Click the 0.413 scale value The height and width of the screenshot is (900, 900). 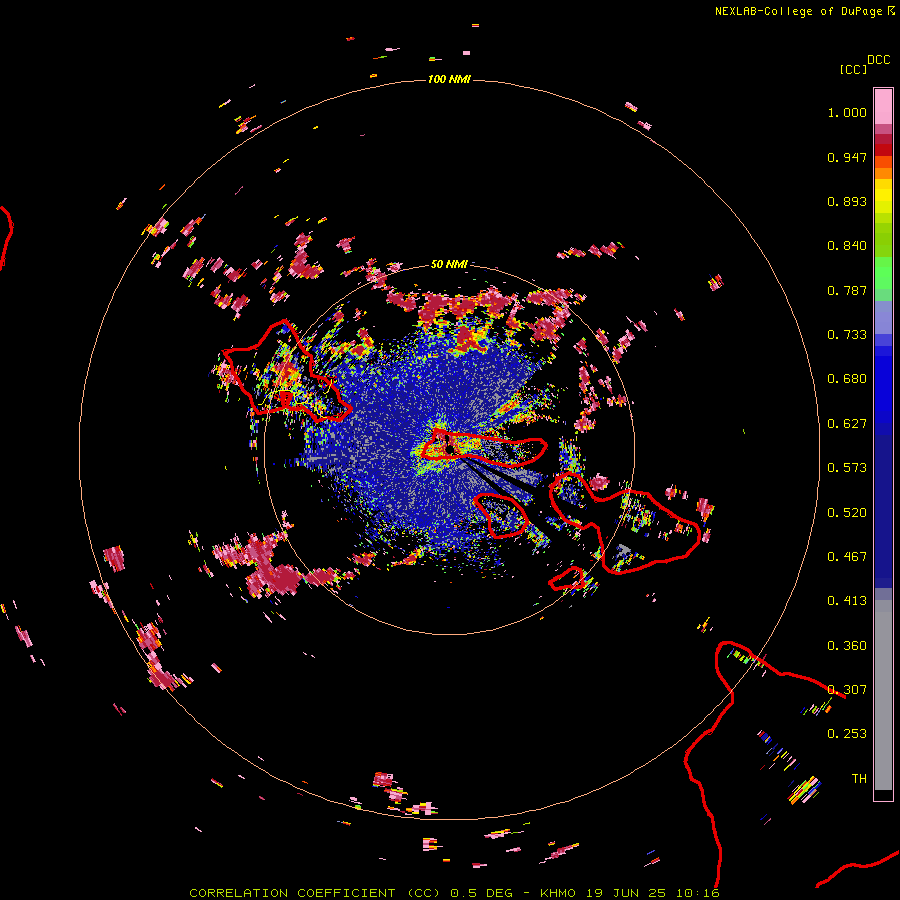[847, 601]
